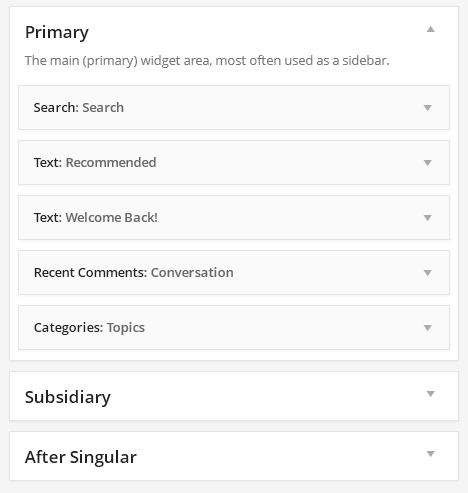The width and height of the screenshot is (468, 493).
Task: Select the Categories widget title
Action: [x=89, y=328]
